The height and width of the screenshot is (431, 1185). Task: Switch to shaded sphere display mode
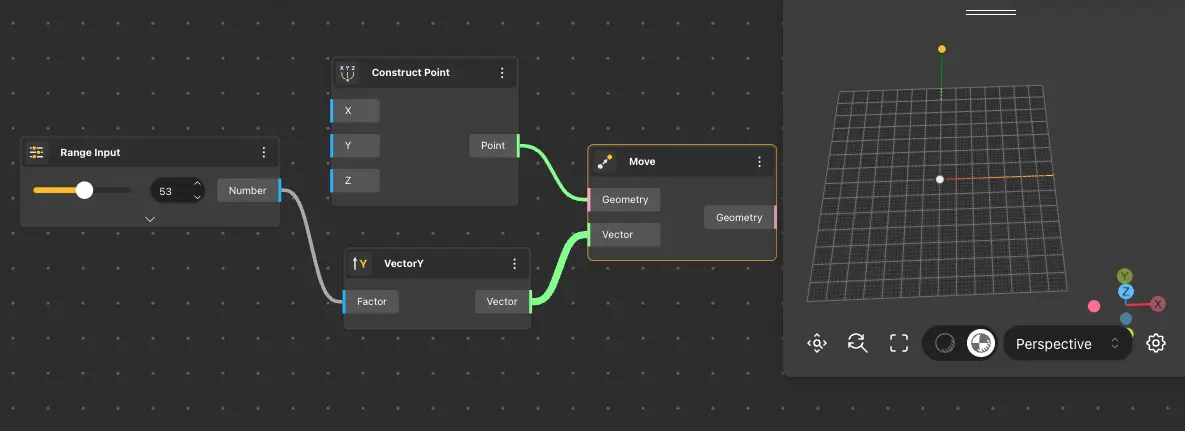944,343
